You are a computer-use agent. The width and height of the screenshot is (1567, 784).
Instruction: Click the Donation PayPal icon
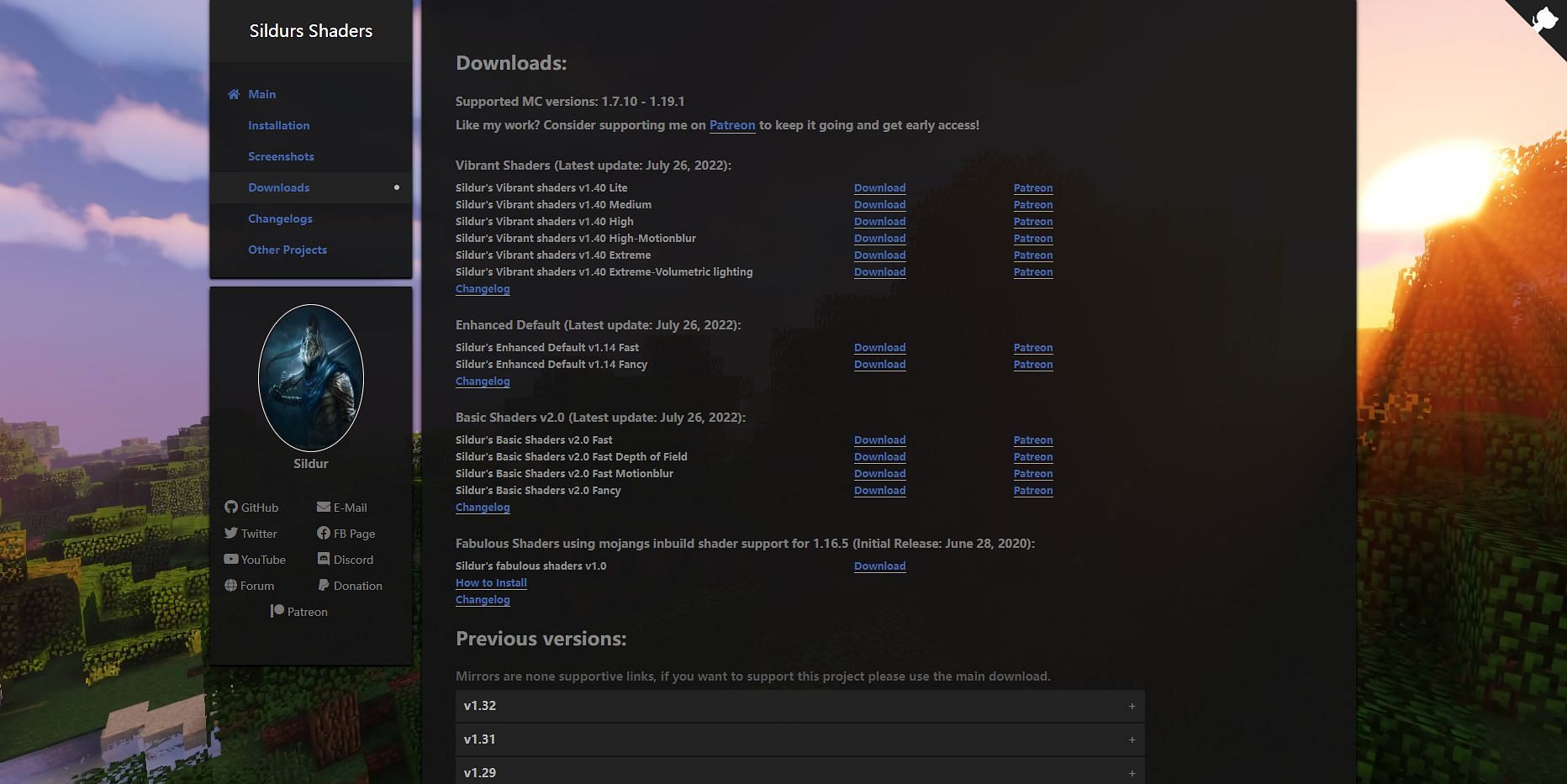click(x=324, y=585)
